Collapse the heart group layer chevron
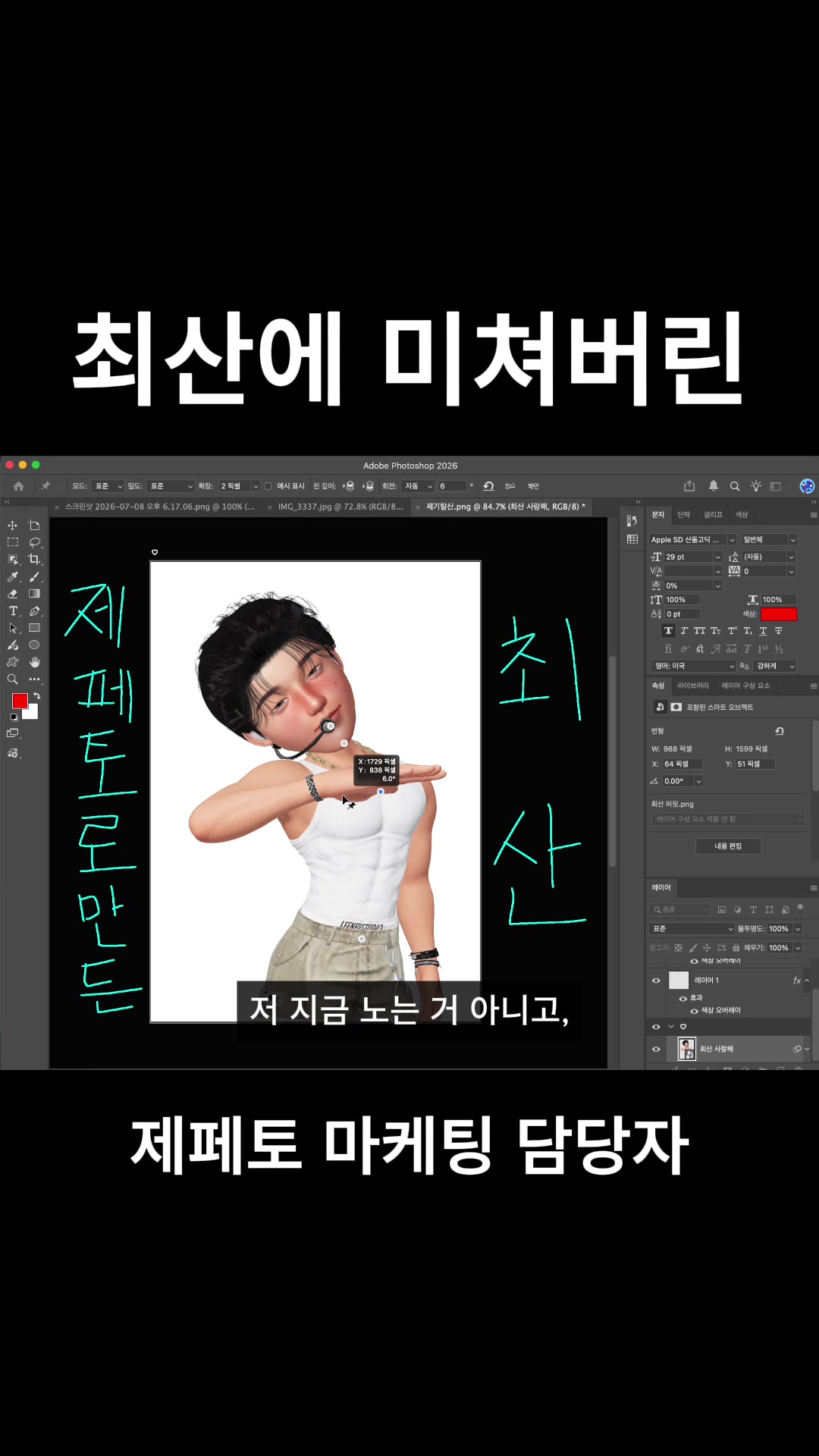The height and width of the screenshot is (1456, 819). (x=670, y=1027)
